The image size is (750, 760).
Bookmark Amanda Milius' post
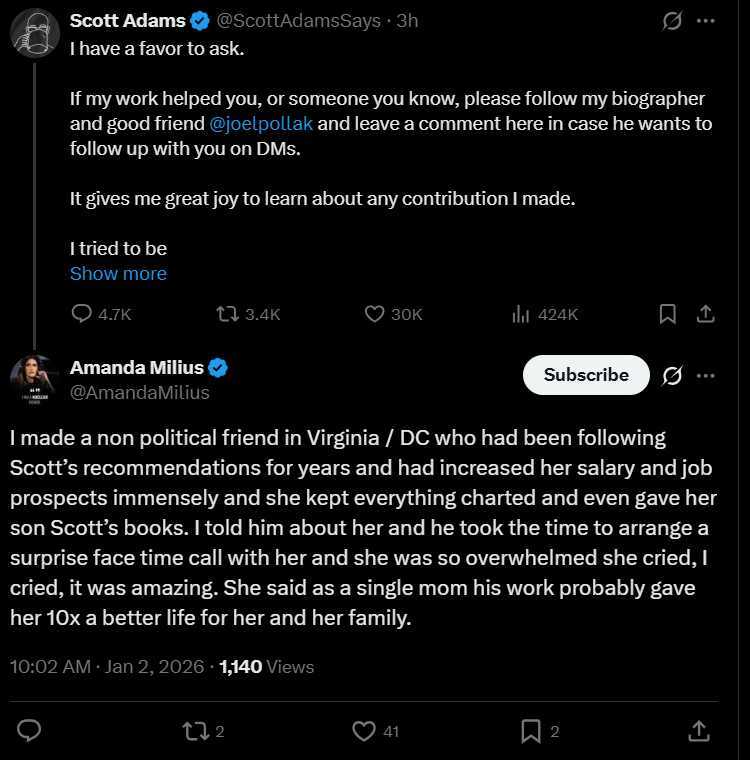coord(531,731)
